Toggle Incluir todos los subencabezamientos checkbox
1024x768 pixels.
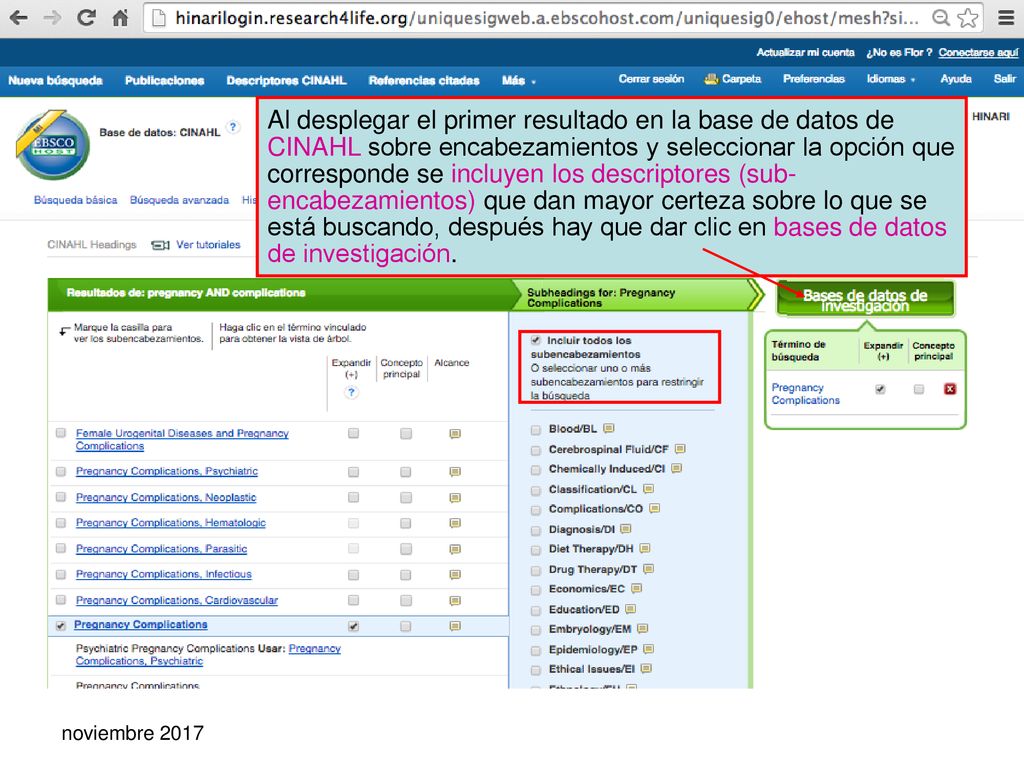pyautogui.click(x=536, y=340)
